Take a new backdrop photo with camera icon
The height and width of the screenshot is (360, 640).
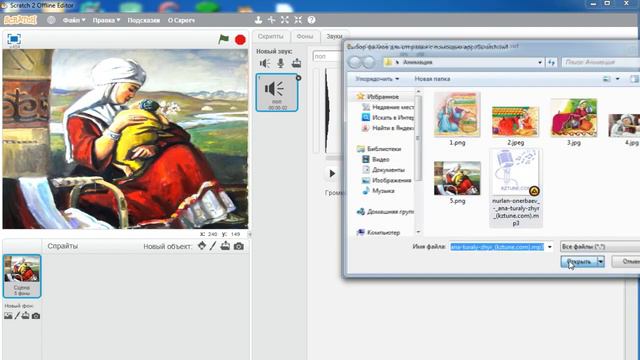tap(36, 316)
